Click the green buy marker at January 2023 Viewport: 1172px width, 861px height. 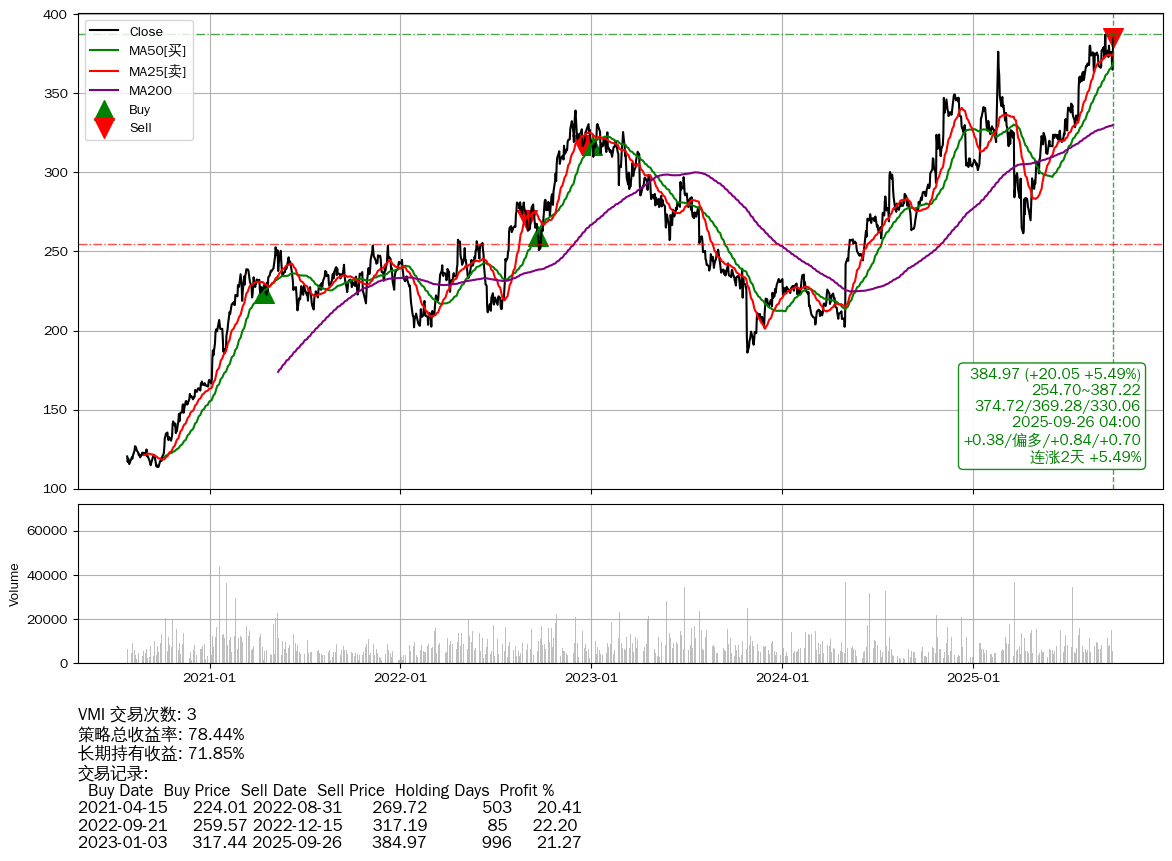(x=592, y=146)
